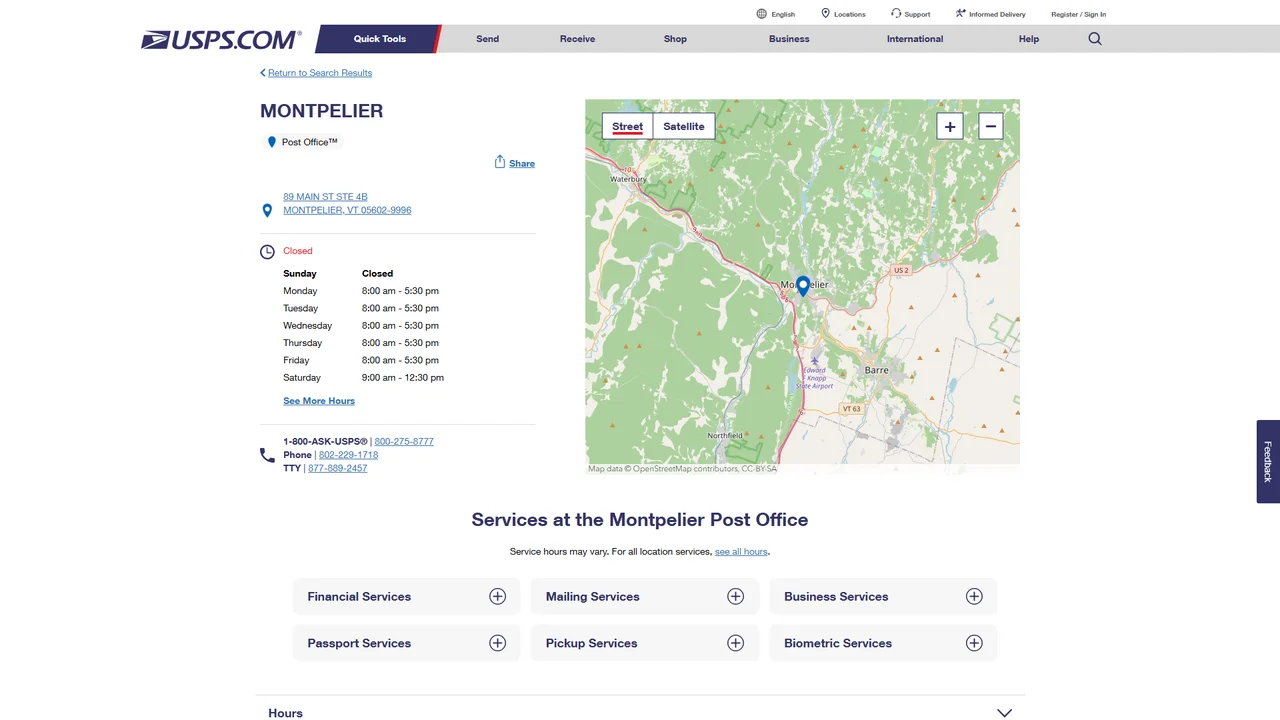Zoom out on the map

[x=990, y=126]
